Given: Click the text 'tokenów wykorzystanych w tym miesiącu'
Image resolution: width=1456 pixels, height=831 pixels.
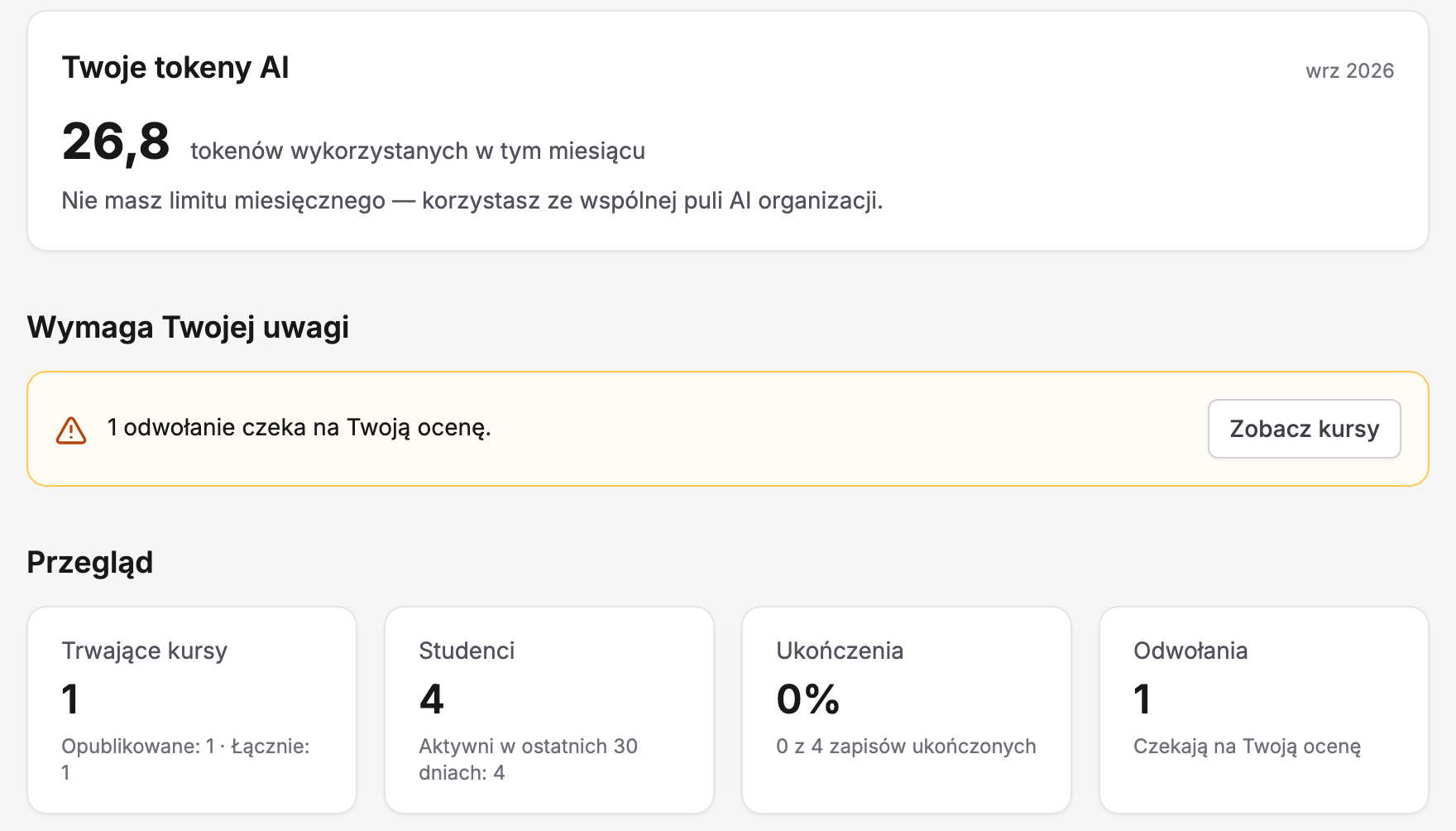Looking at the screenshot, I should click(x=418, y=151).
